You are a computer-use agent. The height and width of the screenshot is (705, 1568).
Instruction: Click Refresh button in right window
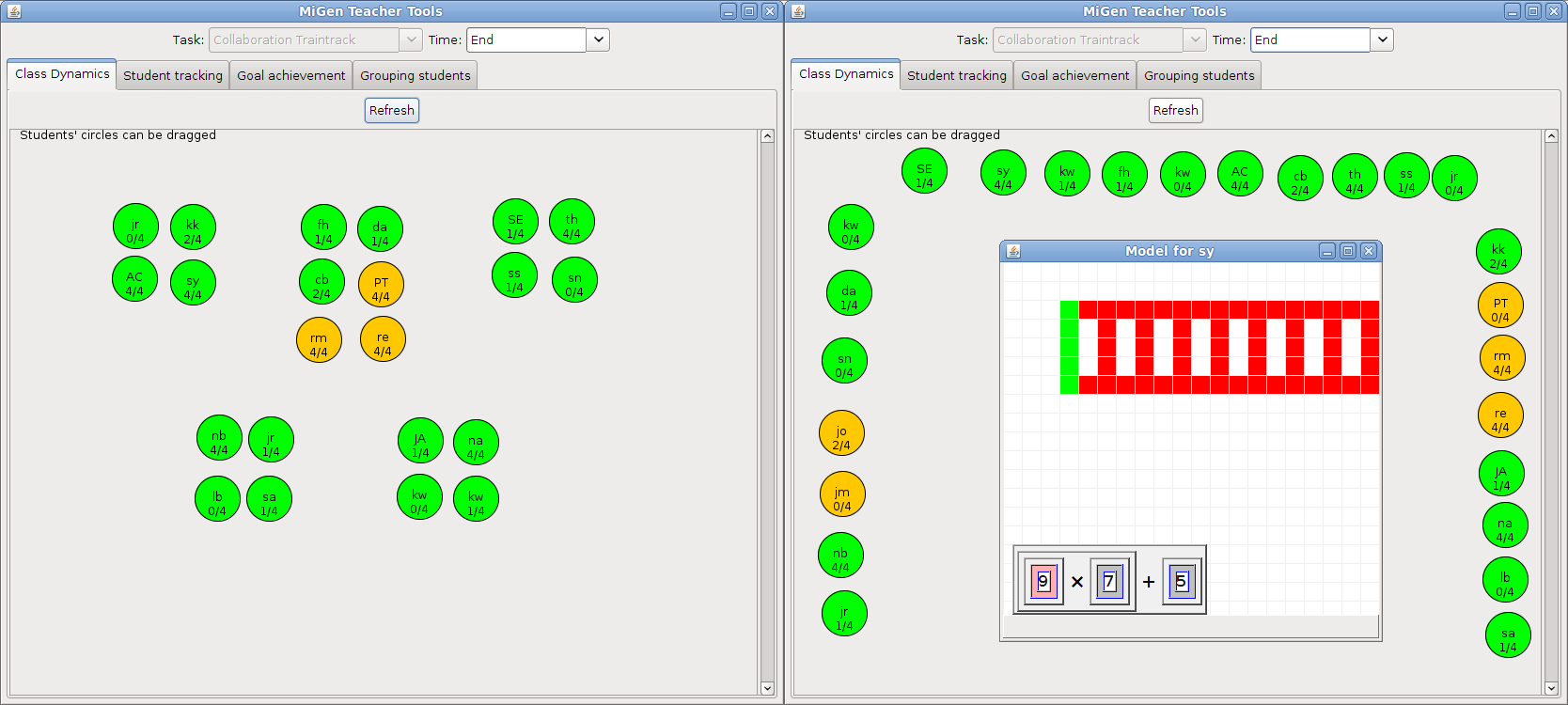1176,110
